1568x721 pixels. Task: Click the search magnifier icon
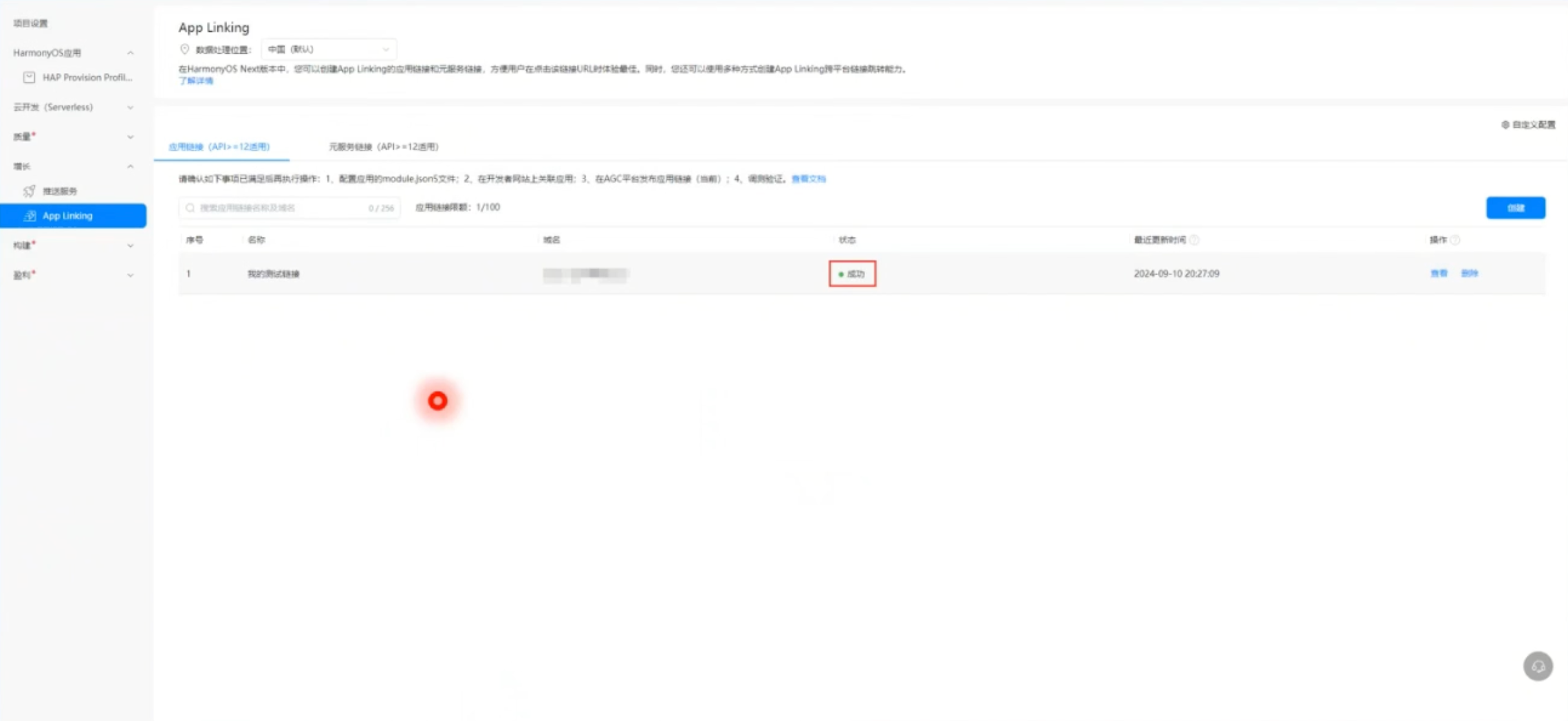(190, 208)
